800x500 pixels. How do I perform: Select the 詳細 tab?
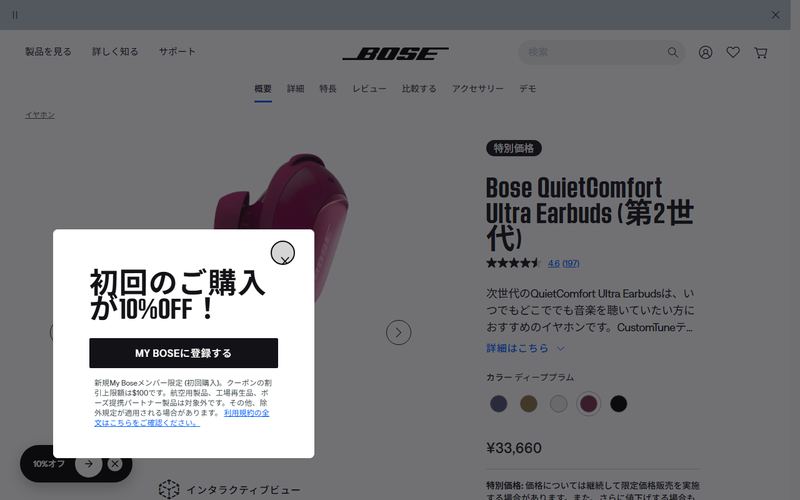[295, 89]
